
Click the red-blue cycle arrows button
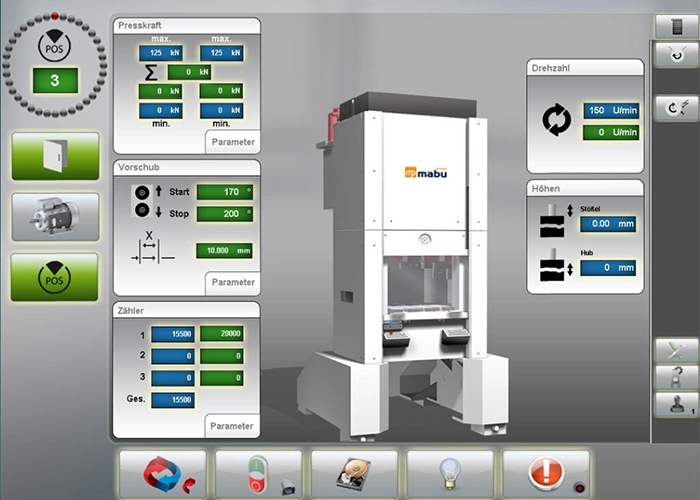click(163, 475)
